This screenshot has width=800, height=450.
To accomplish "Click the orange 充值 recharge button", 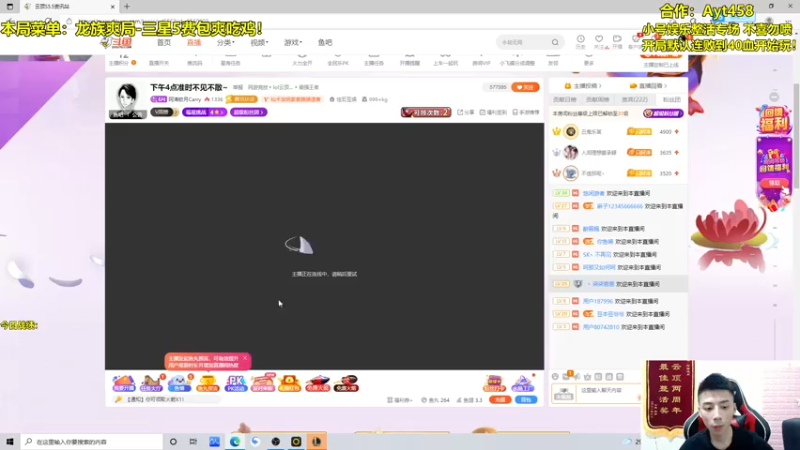I will [500, 400].
